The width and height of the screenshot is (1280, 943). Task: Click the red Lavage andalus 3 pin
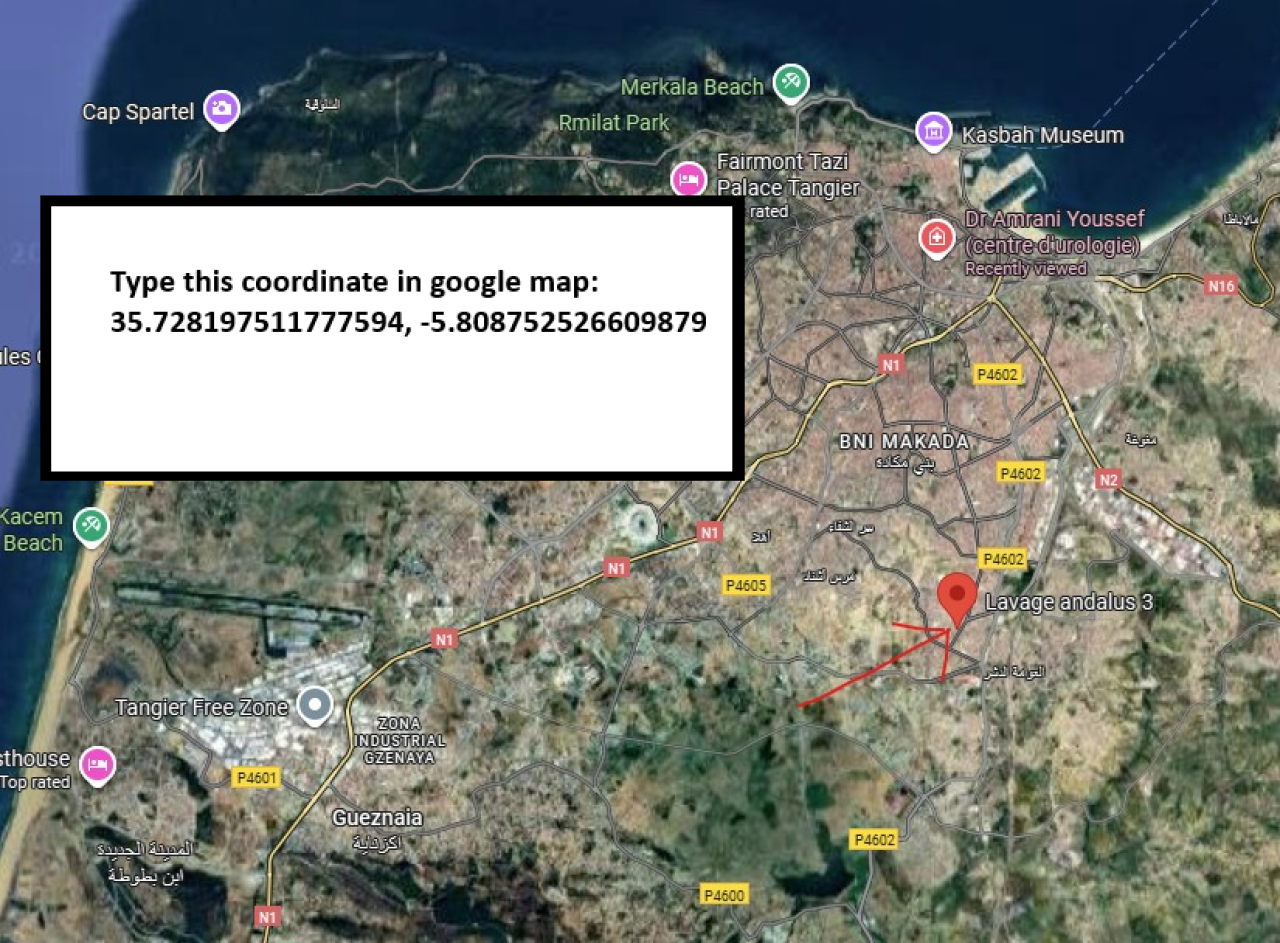pos(957,596)
